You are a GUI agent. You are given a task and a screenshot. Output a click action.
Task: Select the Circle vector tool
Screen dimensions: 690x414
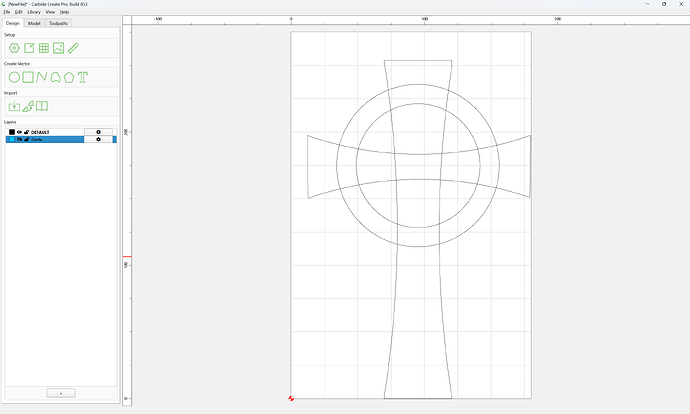pyautogui.click(x=14, y=77)
